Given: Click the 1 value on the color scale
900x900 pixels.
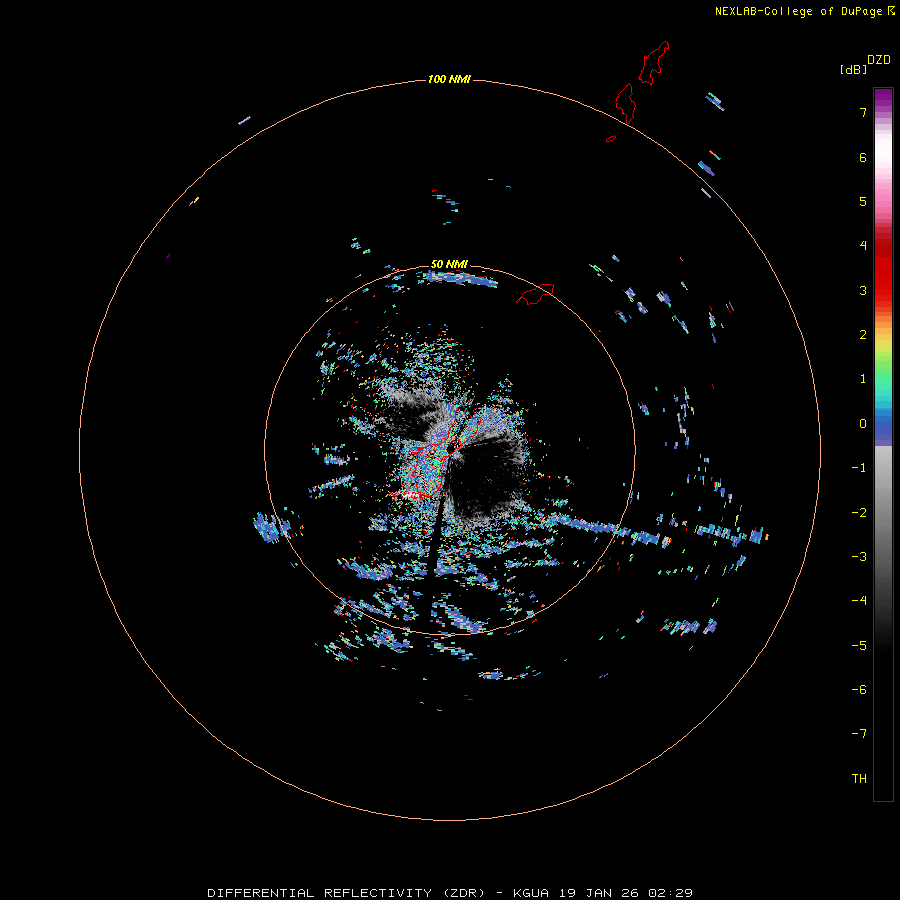Looking at the screenshot, I should point(863,379).
